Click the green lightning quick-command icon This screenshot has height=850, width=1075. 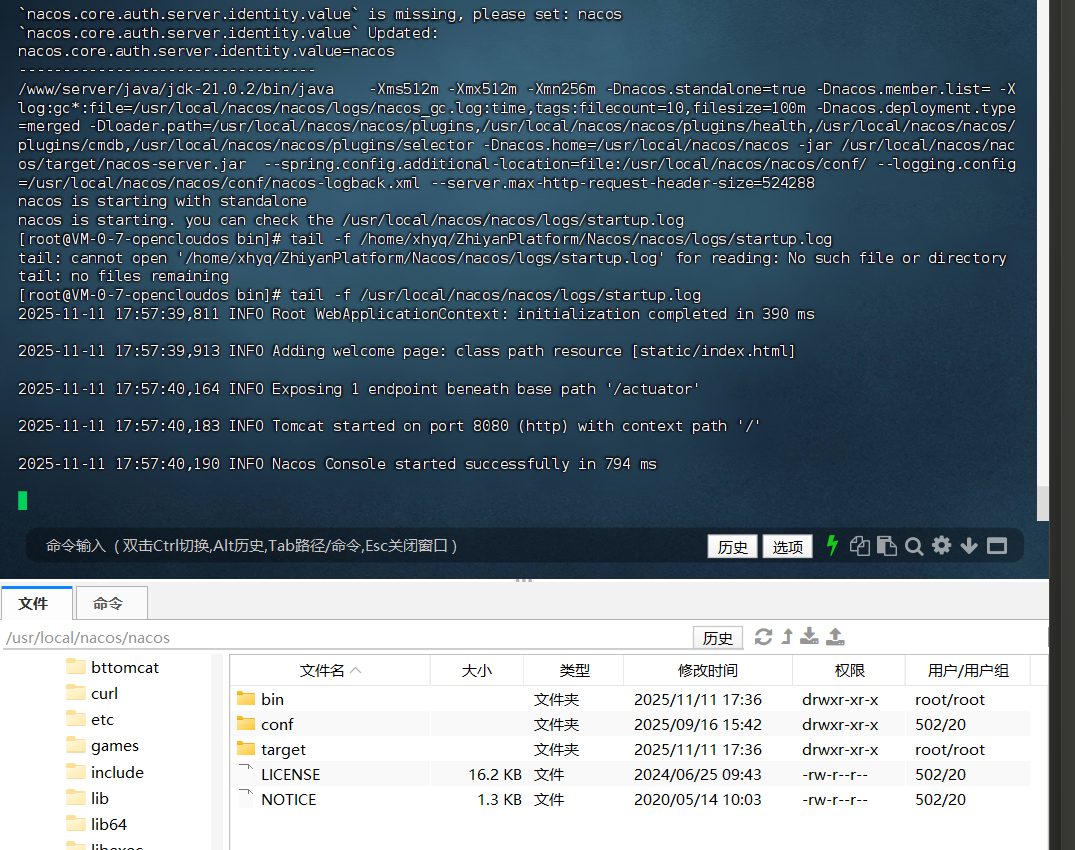pos(832,546)
